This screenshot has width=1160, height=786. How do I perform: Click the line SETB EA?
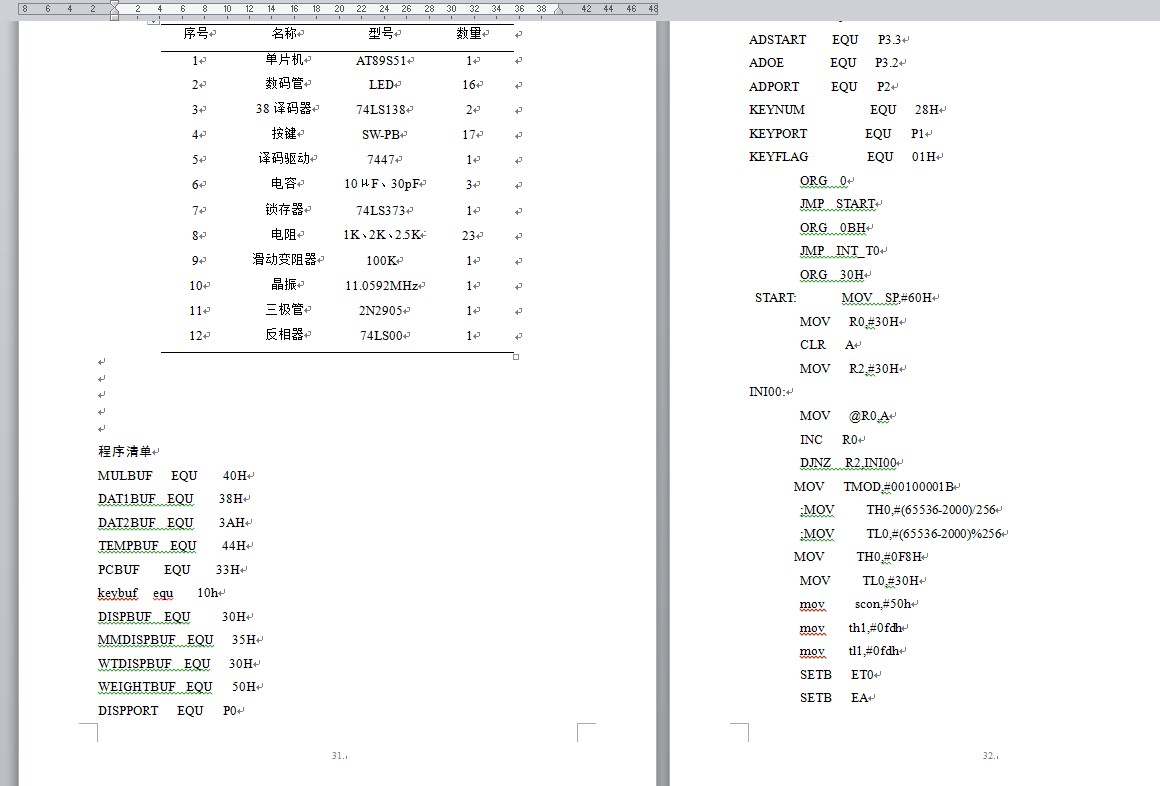point(834,698)
